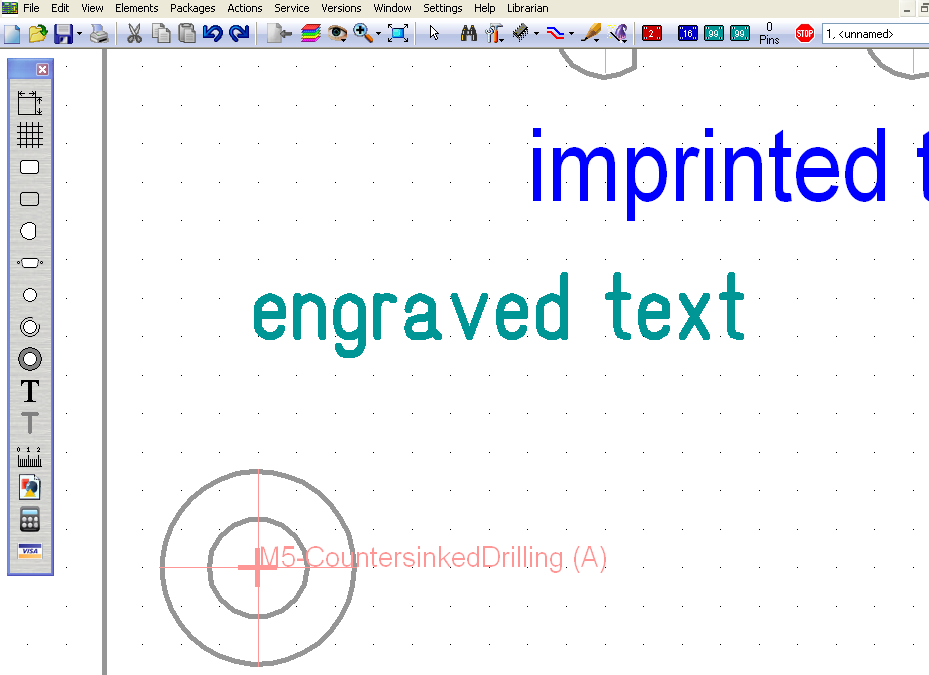Click the grid tool in floating palette

coord(30,135)
